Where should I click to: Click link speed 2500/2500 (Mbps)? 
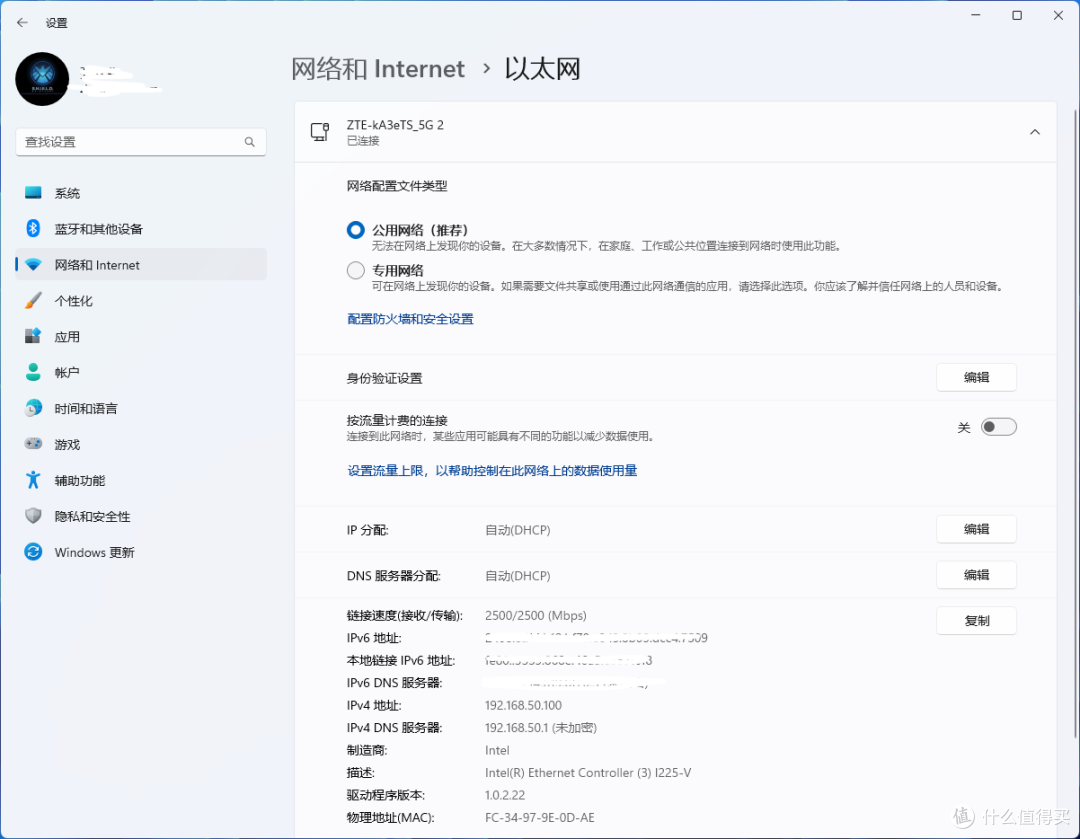pyautogui.click(x=536, y=615)
